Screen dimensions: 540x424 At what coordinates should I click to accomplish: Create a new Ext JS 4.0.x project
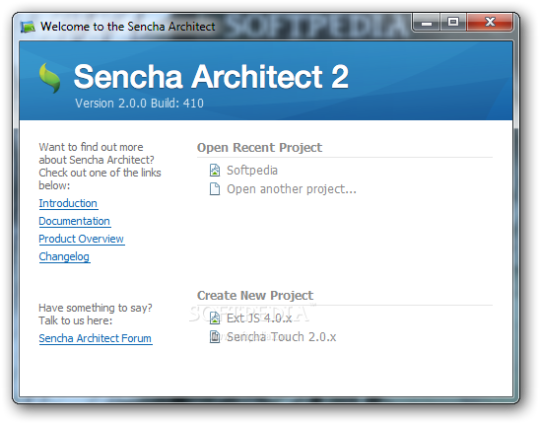pos(259,318)
